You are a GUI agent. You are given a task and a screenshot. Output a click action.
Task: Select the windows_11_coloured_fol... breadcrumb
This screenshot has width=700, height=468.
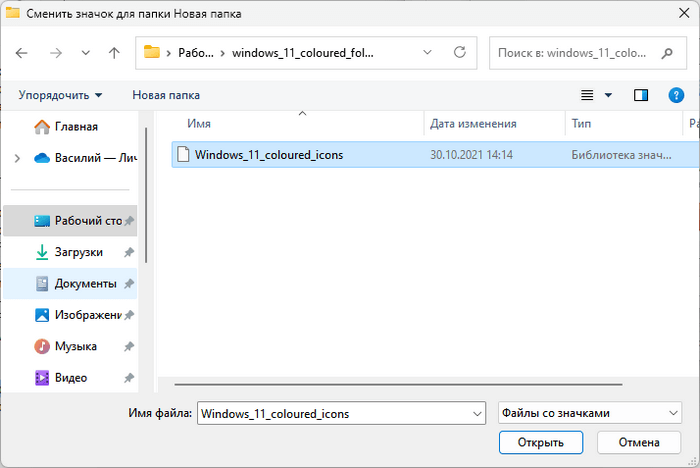pos(303,53)
